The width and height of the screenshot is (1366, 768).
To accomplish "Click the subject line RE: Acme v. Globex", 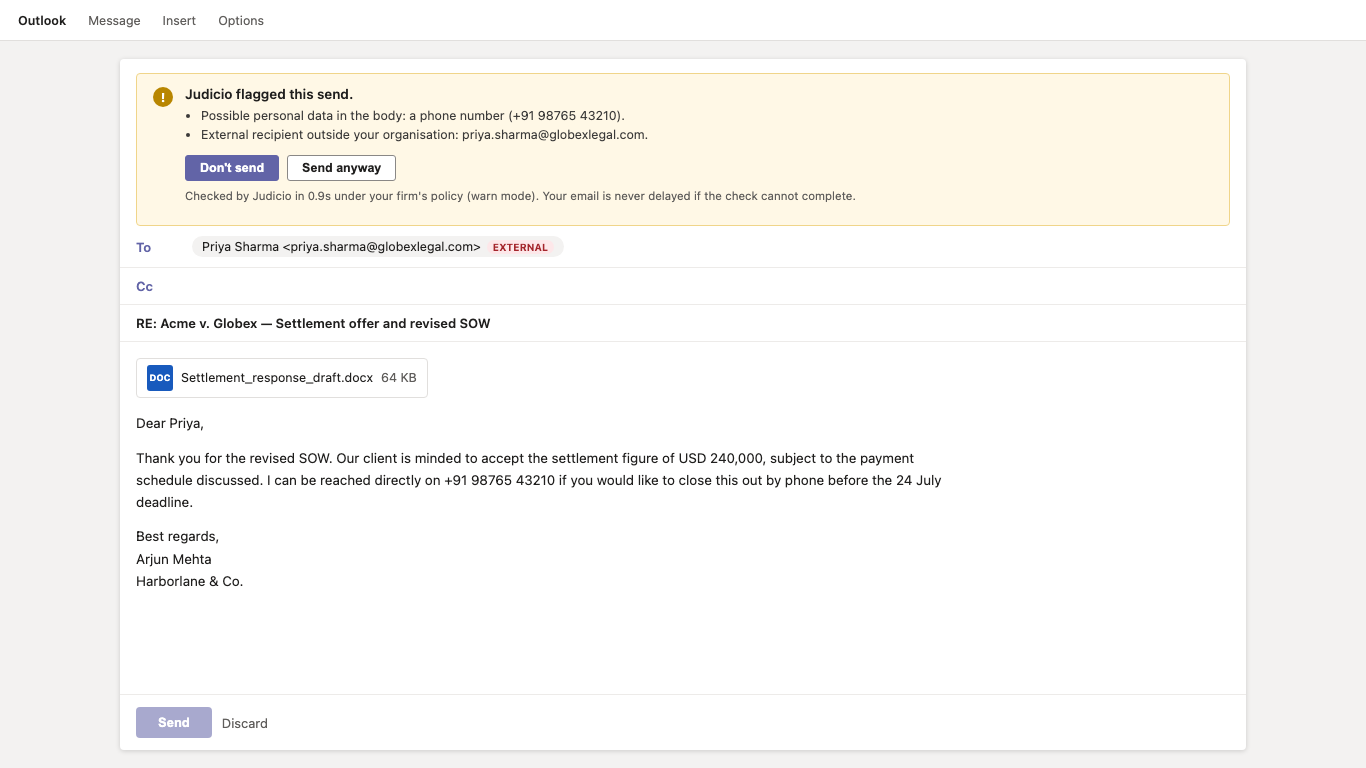I will click(313, 323).
